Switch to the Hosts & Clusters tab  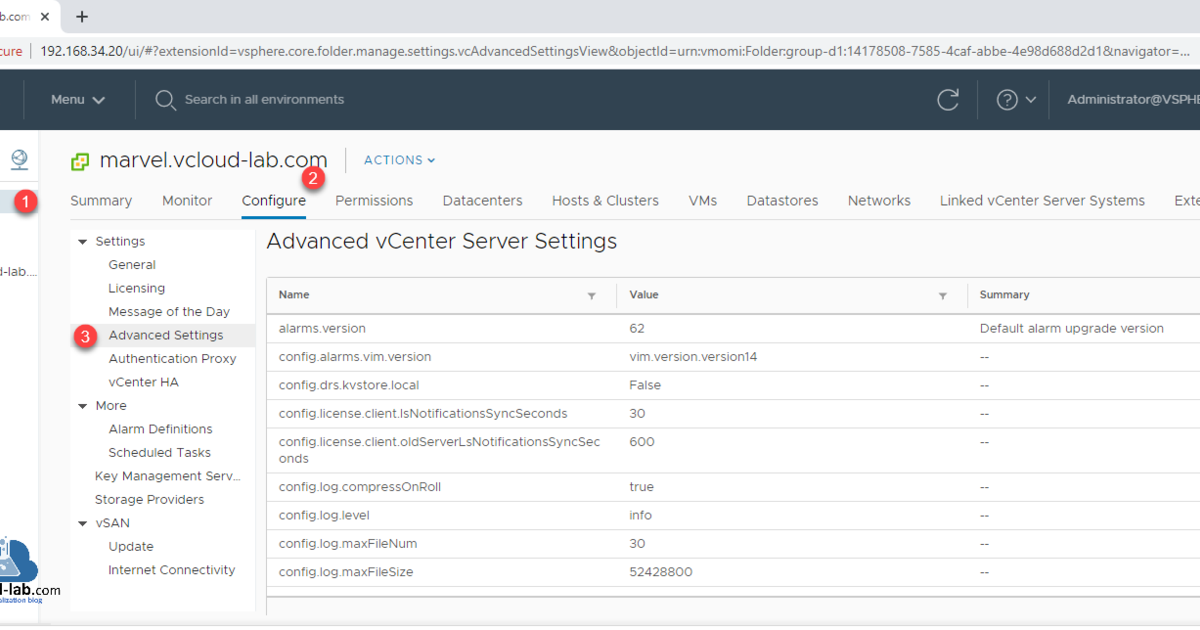click(605, 201)
